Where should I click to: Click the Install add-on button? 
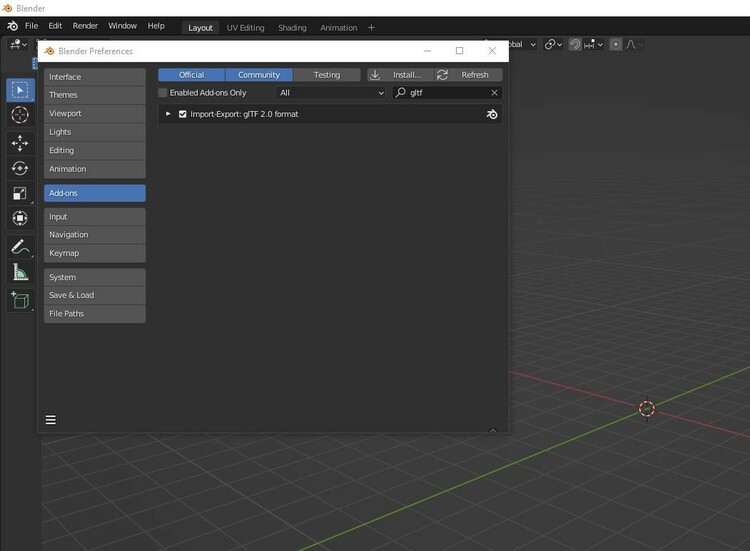point(397,75)
